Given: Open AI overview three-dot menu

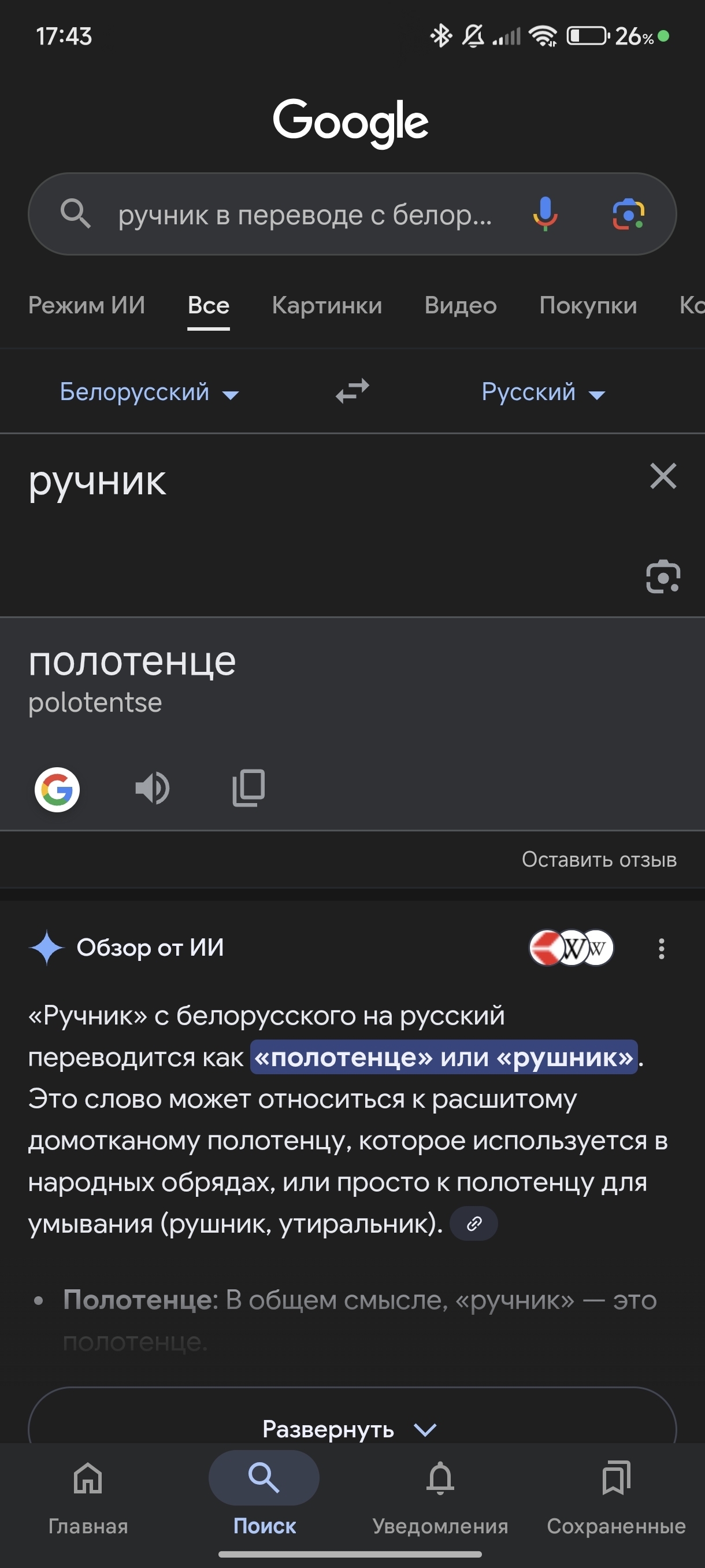Looking at the screenshot, I should 661,948.
